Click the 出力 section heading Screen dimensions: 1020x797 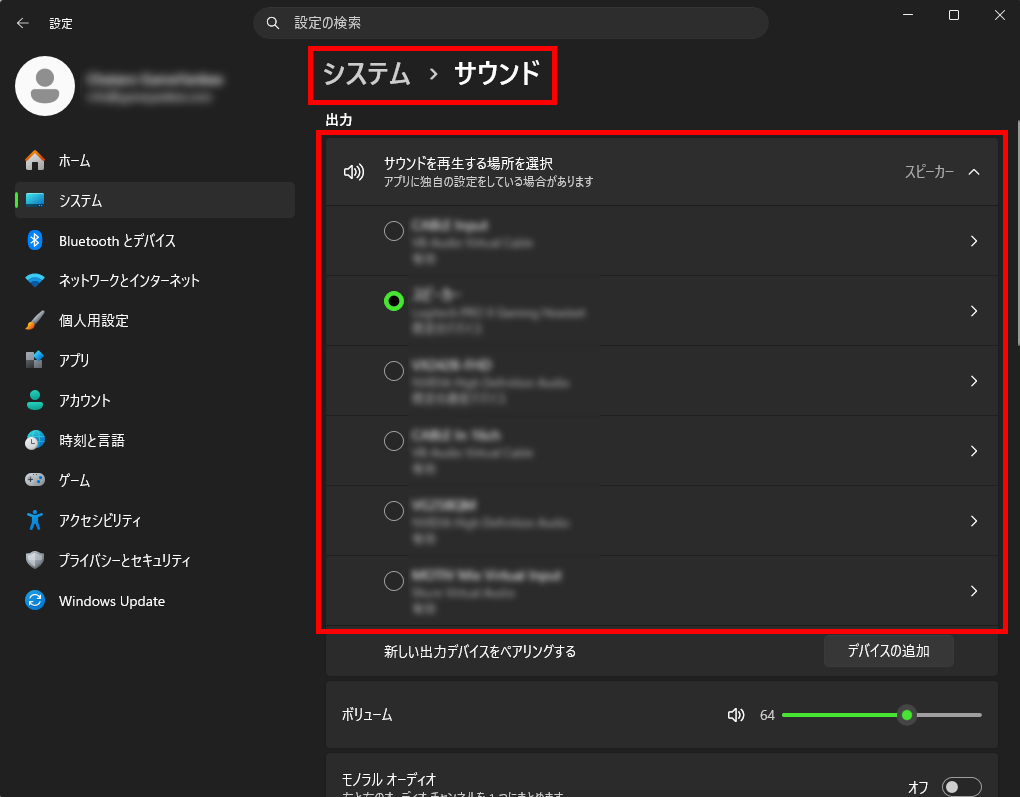point(339,120)
